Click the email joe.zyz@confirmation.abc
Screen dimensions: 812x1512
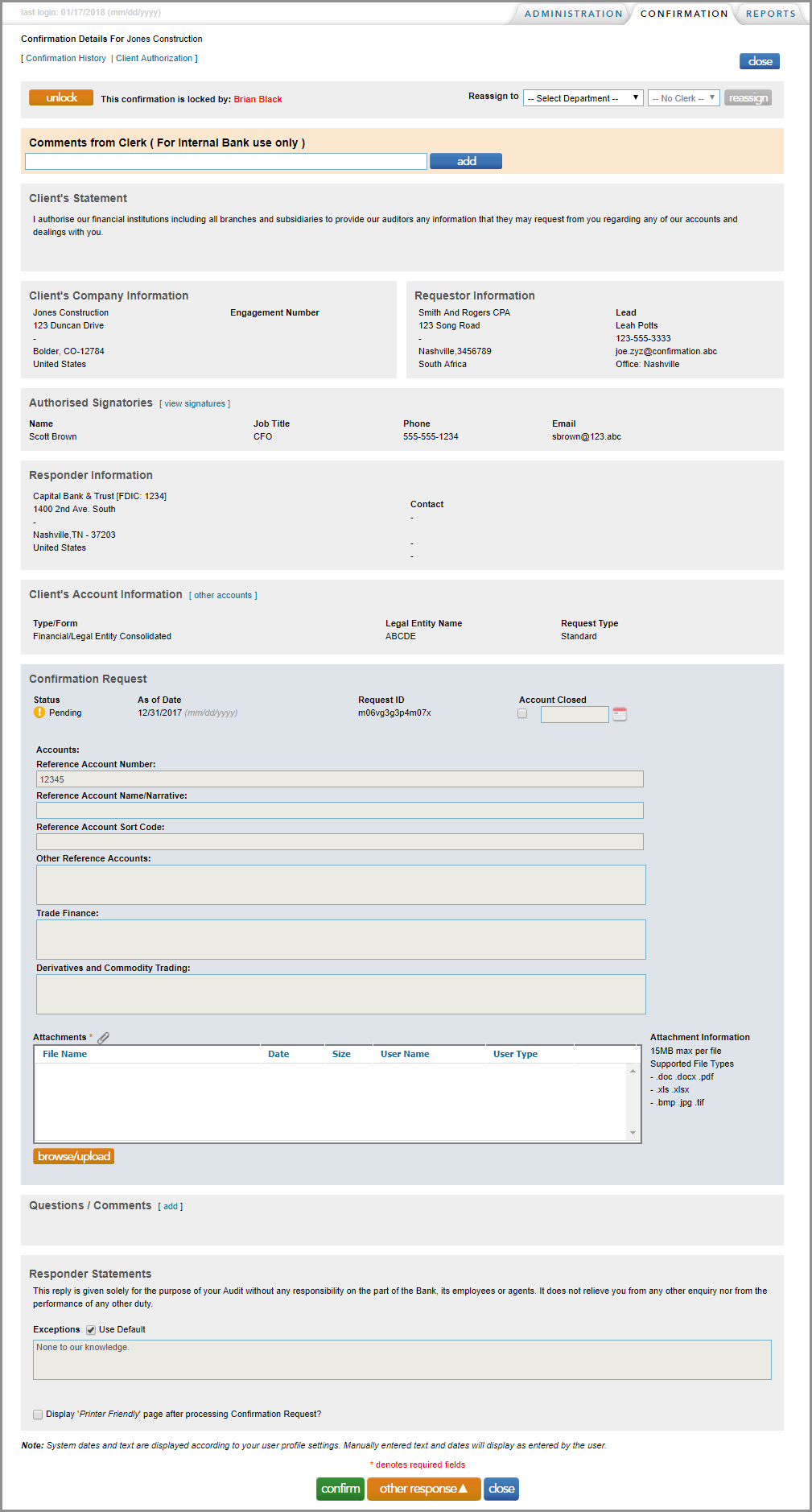tap(666, 352)
